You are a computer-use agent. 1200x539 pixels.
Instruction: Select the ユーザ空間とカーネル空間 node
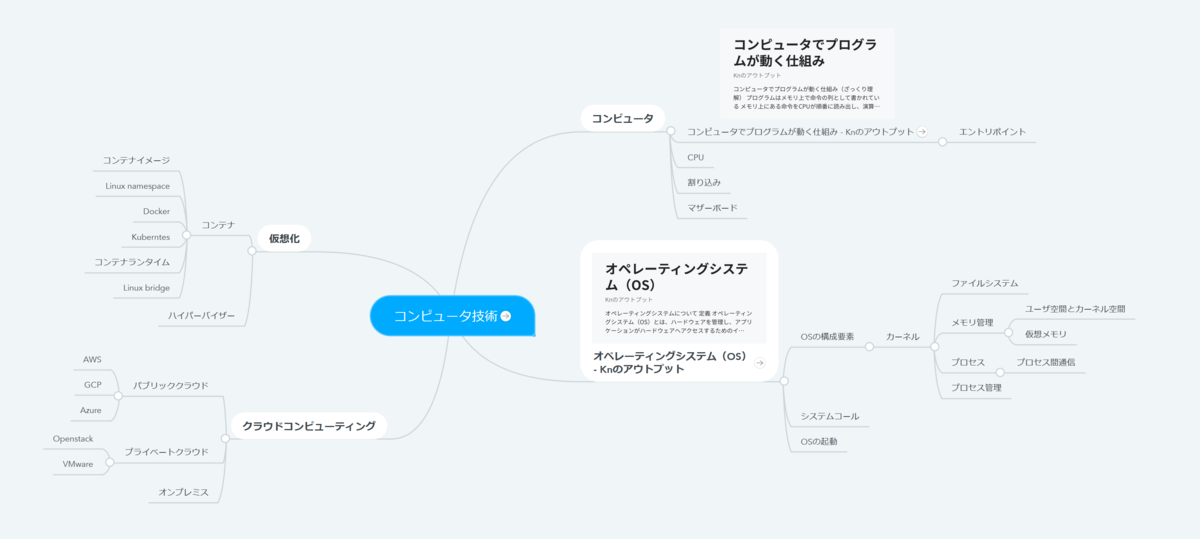click(x=1075, y=309)
